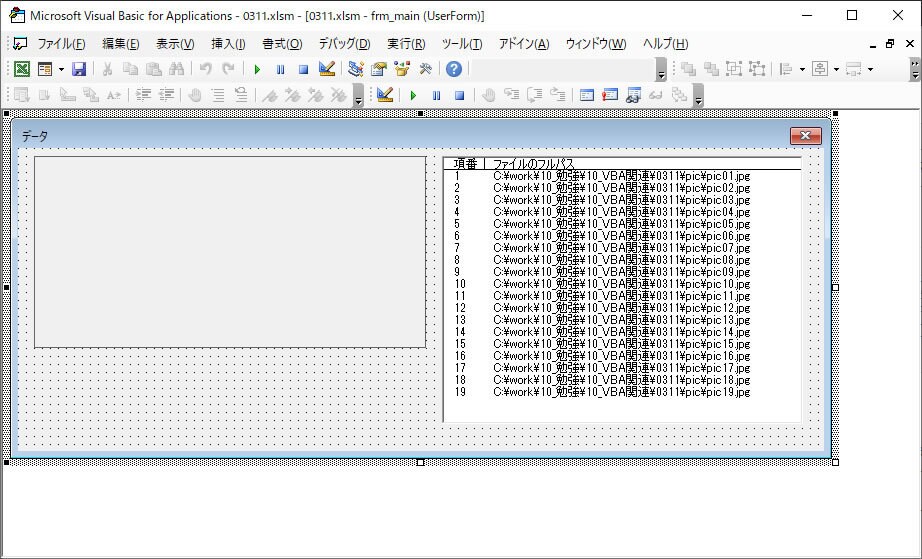The width and height of the screenshot is (922, 559).
Task: Open the Project Explorer icon
Action: click(356, 69)
